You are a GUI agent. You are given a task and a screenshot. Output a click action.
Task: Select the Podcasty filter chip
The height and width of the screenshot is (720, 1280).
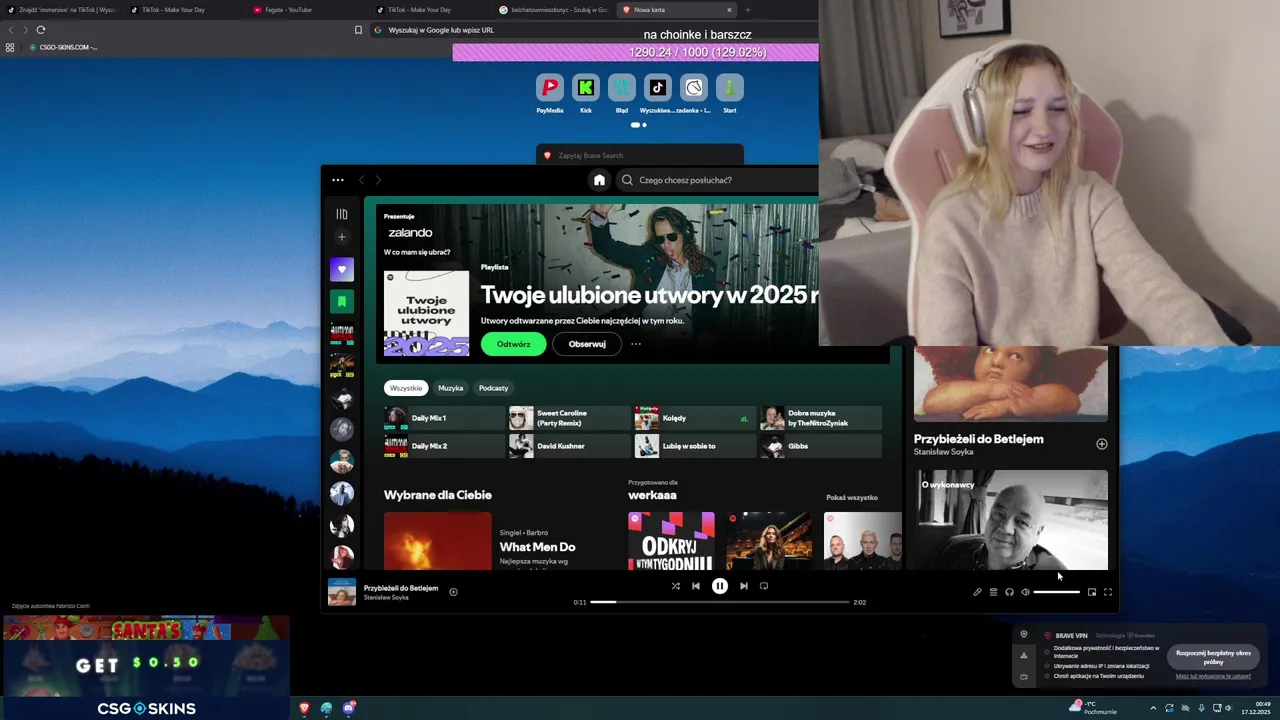(493, 388)
